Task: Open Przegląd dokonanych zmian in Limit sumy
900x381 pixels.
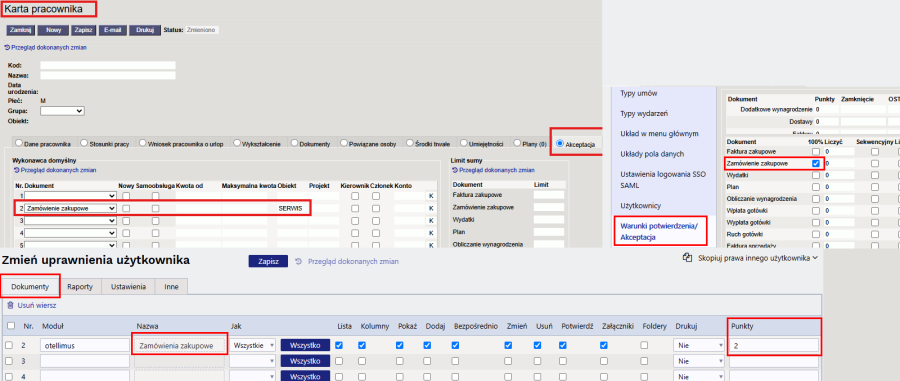Action: click(x=494, y=170)
